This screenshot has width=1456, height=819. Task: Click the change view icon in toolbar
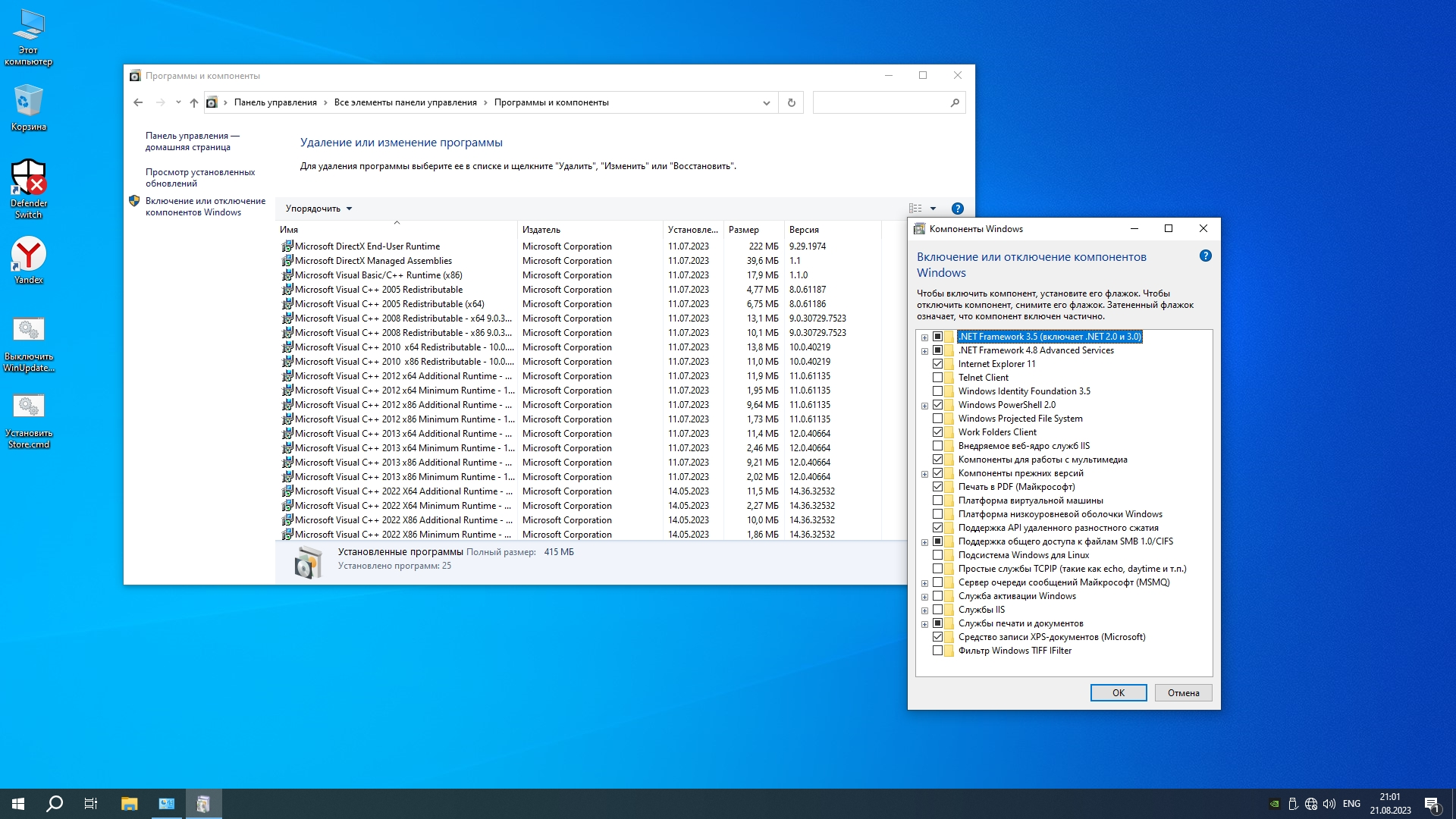point(915,209)
